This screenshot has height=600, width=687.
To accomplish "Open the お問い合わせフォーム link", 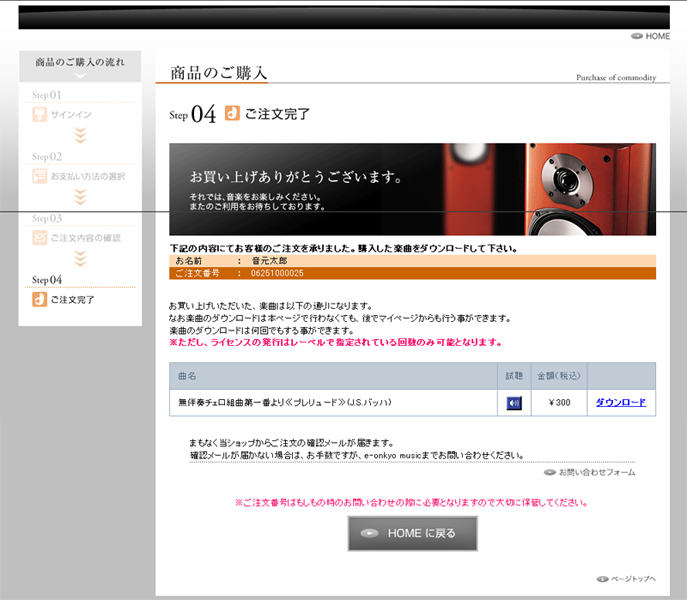I will tap(596, 472).
